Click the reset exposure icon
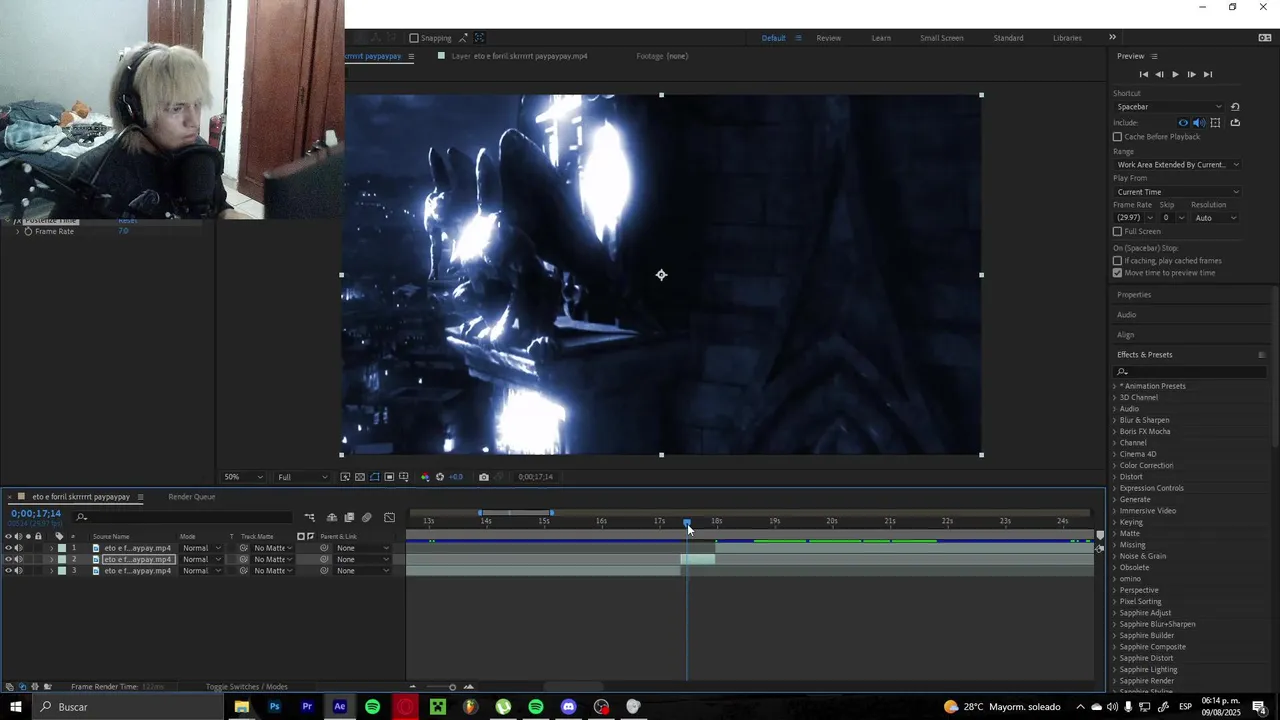1280x720 pixels. pyautogui.click(x=440, y=477)
